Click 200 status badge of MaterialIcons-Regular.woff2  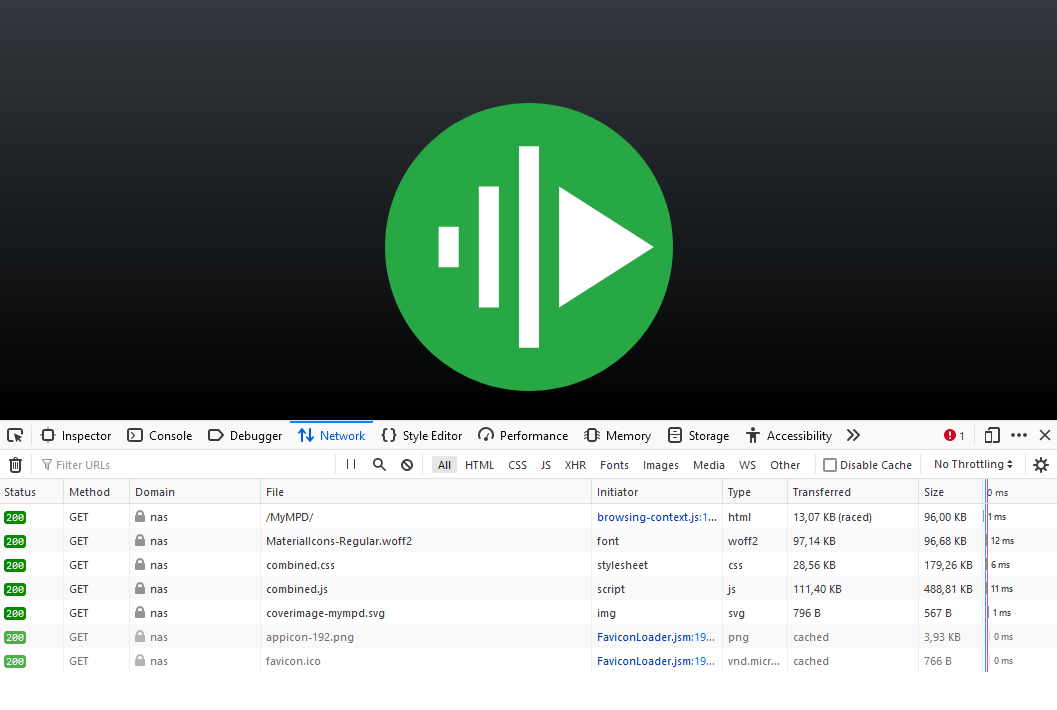[15, 541]
